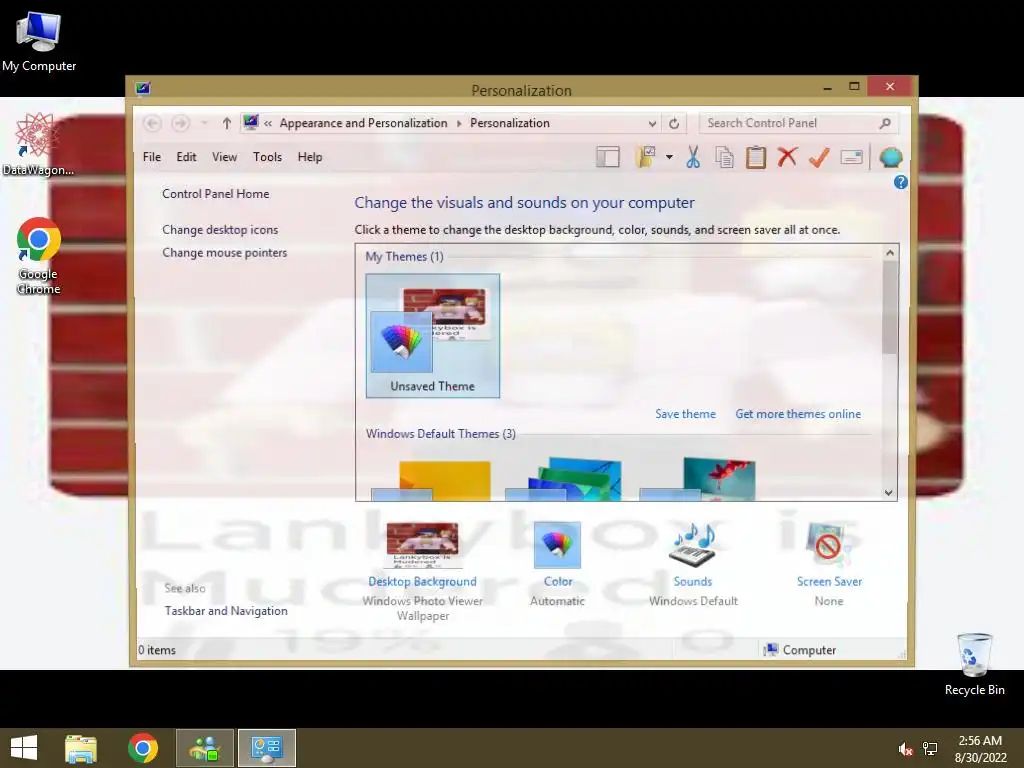Open My Computer desktop icon
Image resolution: width=1024 pixels, height=768 pixels.
(39, 41)
